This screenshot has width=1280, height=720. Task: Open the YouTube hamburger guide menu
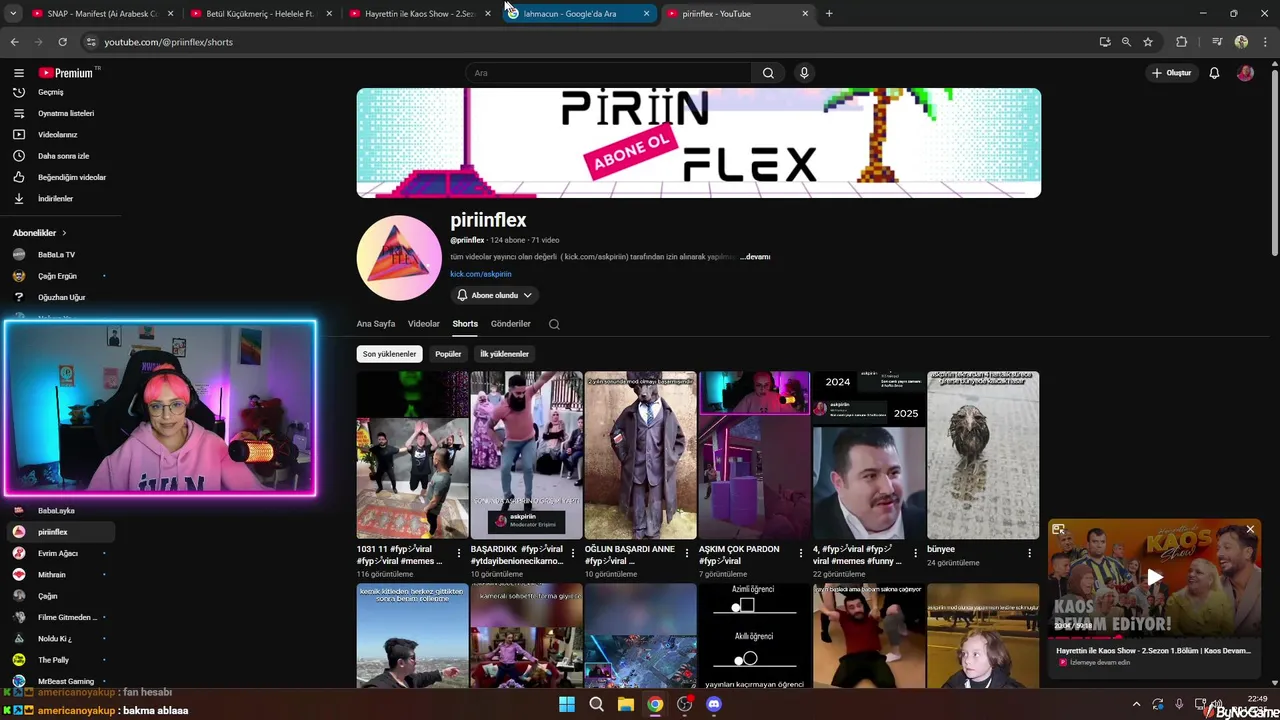tap(18, 73)
